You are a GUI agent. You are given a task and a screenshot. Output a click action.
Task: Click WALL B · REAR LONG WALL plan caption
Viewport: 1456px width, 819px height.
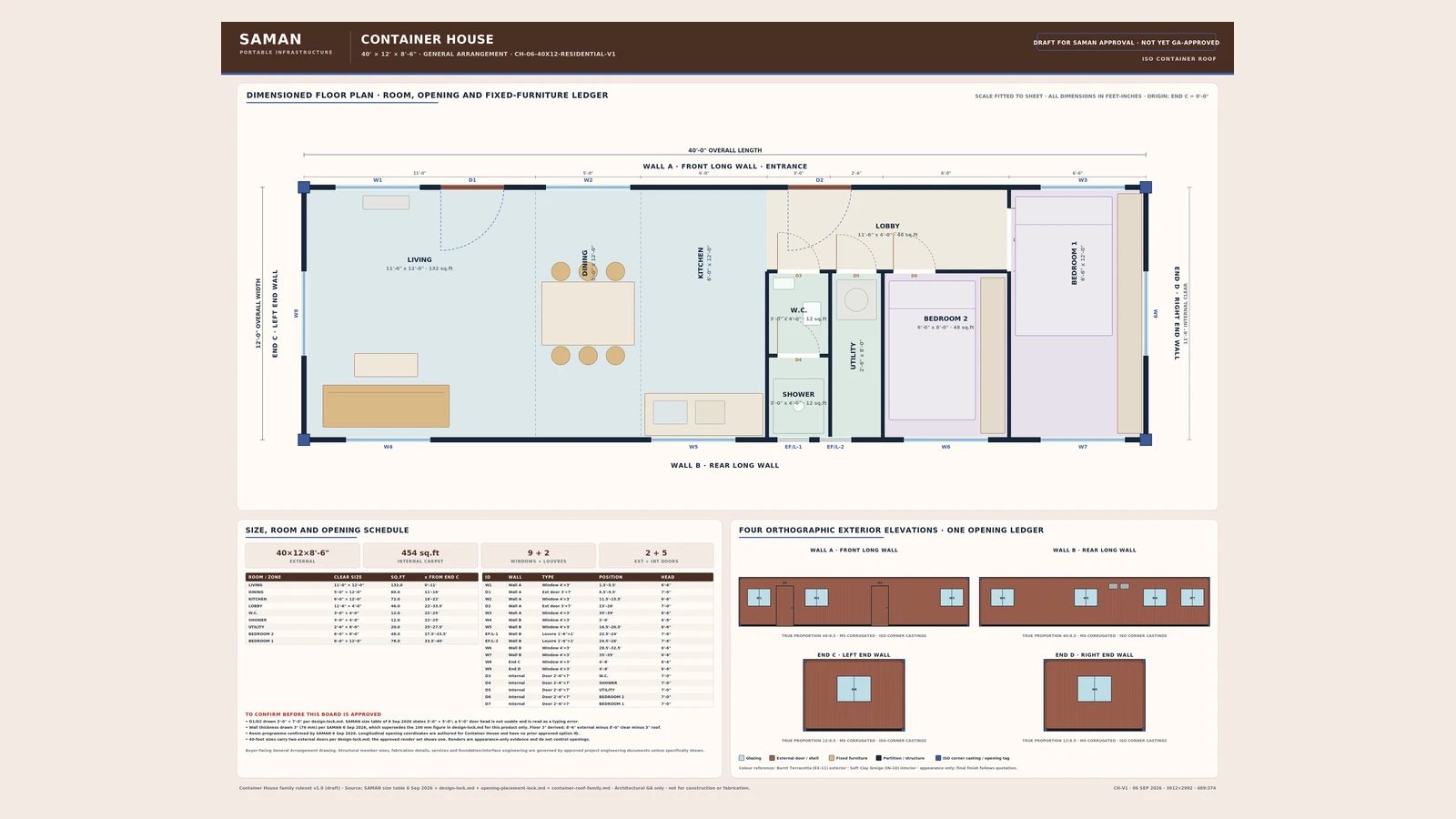point(724,465)
